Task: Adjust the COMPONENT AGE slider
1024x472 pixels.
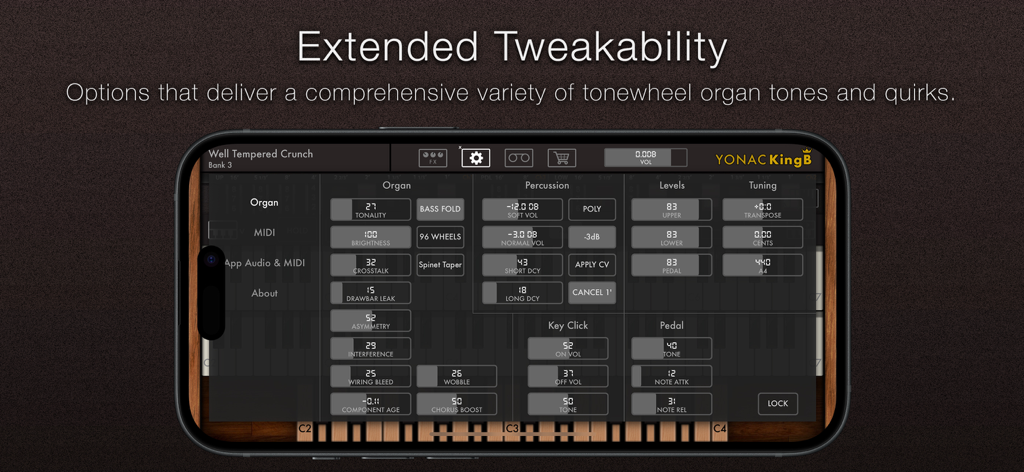Action: coord(370,403)
